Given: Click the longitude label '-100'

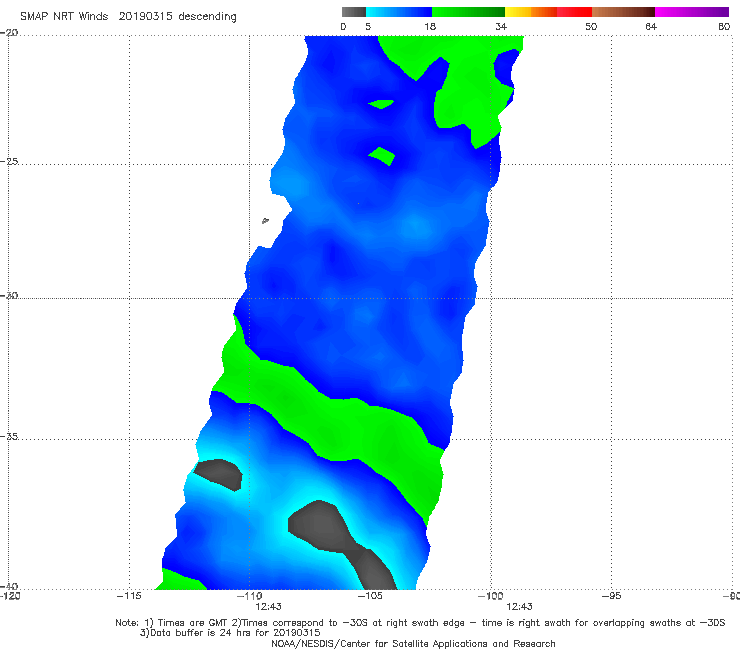Looking at the screenshot, I should 491,596.
